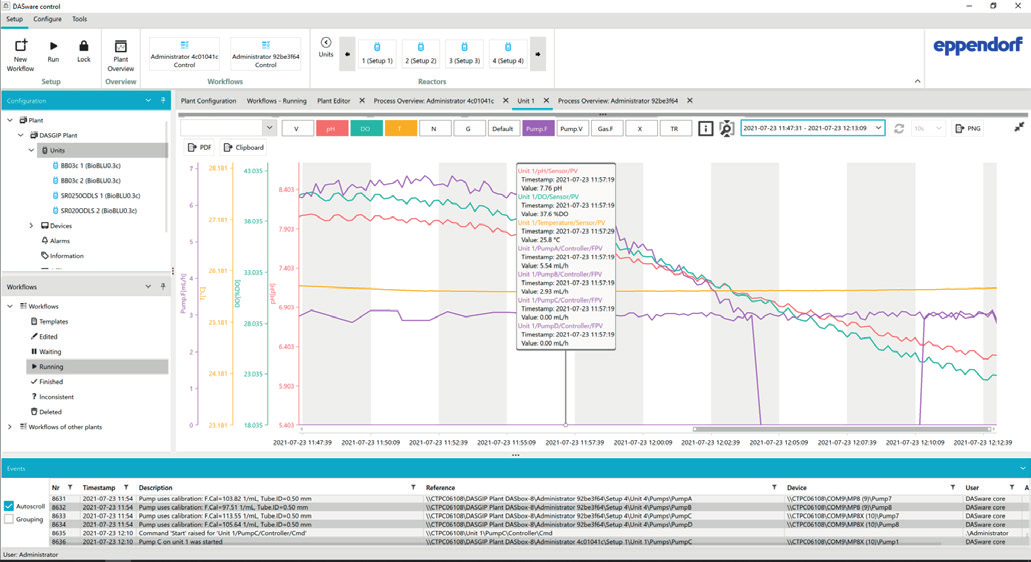Click the chart horizontal scrollbar
Screen dimensions: 1031x562
(x=841, y=429)
